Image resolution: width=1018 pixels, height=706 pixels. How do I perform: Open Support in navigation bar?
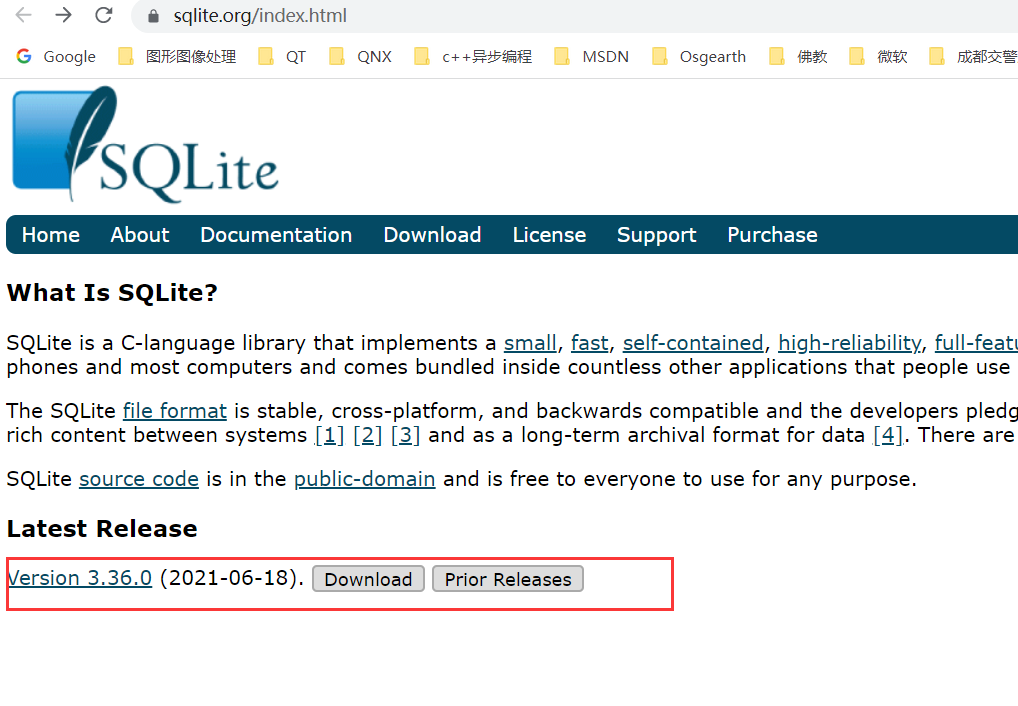coord(656,235)
